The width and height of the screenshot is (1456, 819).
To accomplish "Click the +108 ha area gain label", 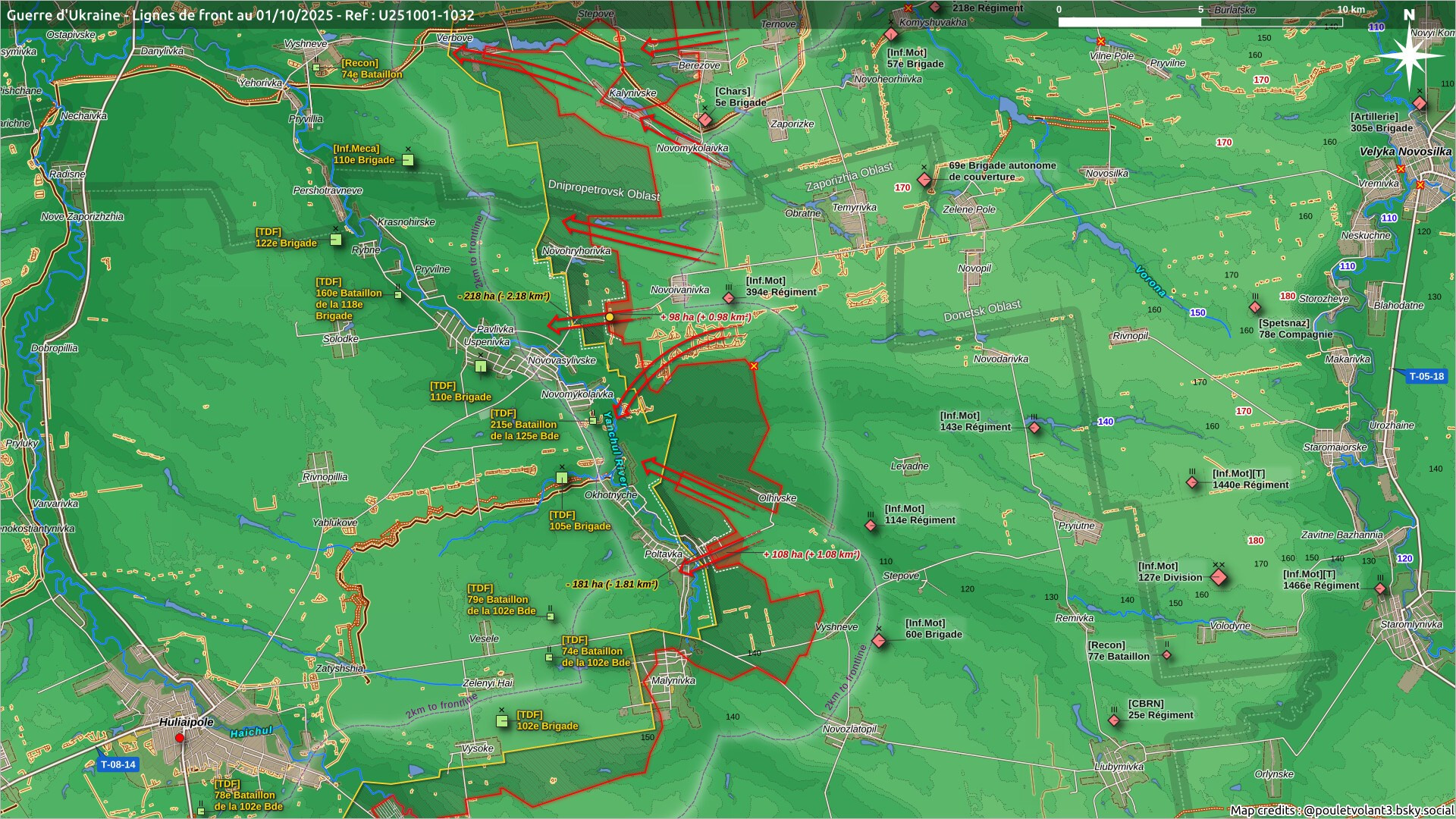I will point(811,554).
